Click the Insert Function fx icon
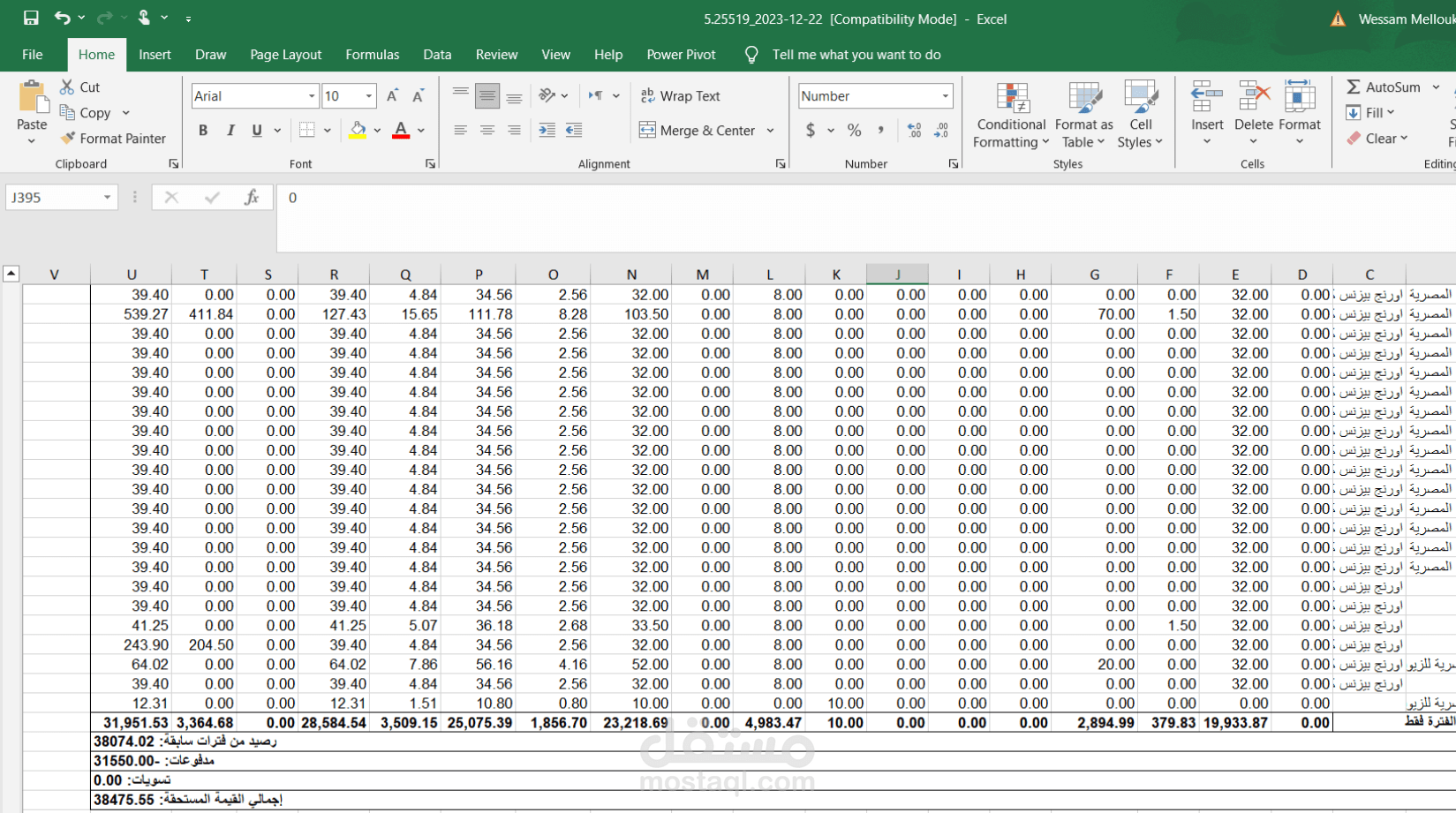 [x=252, y=197]
